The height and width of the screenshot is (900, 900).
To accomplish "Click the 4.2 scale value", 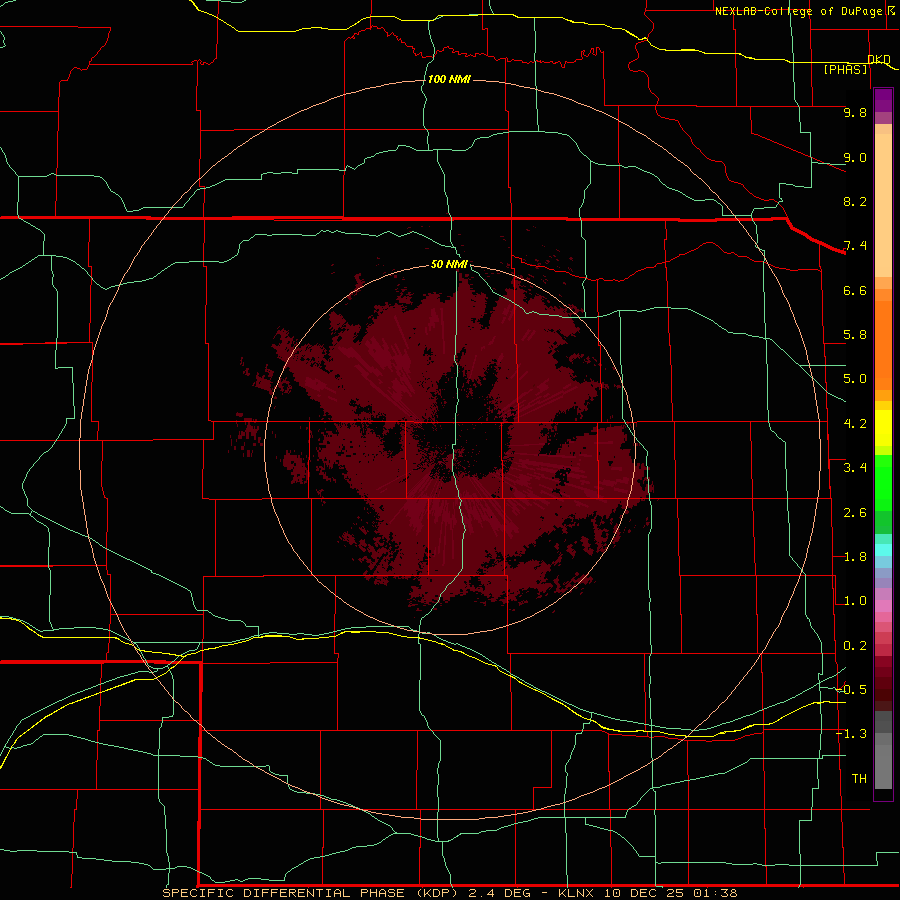I will pyautogui.click(x=855, y=424).
